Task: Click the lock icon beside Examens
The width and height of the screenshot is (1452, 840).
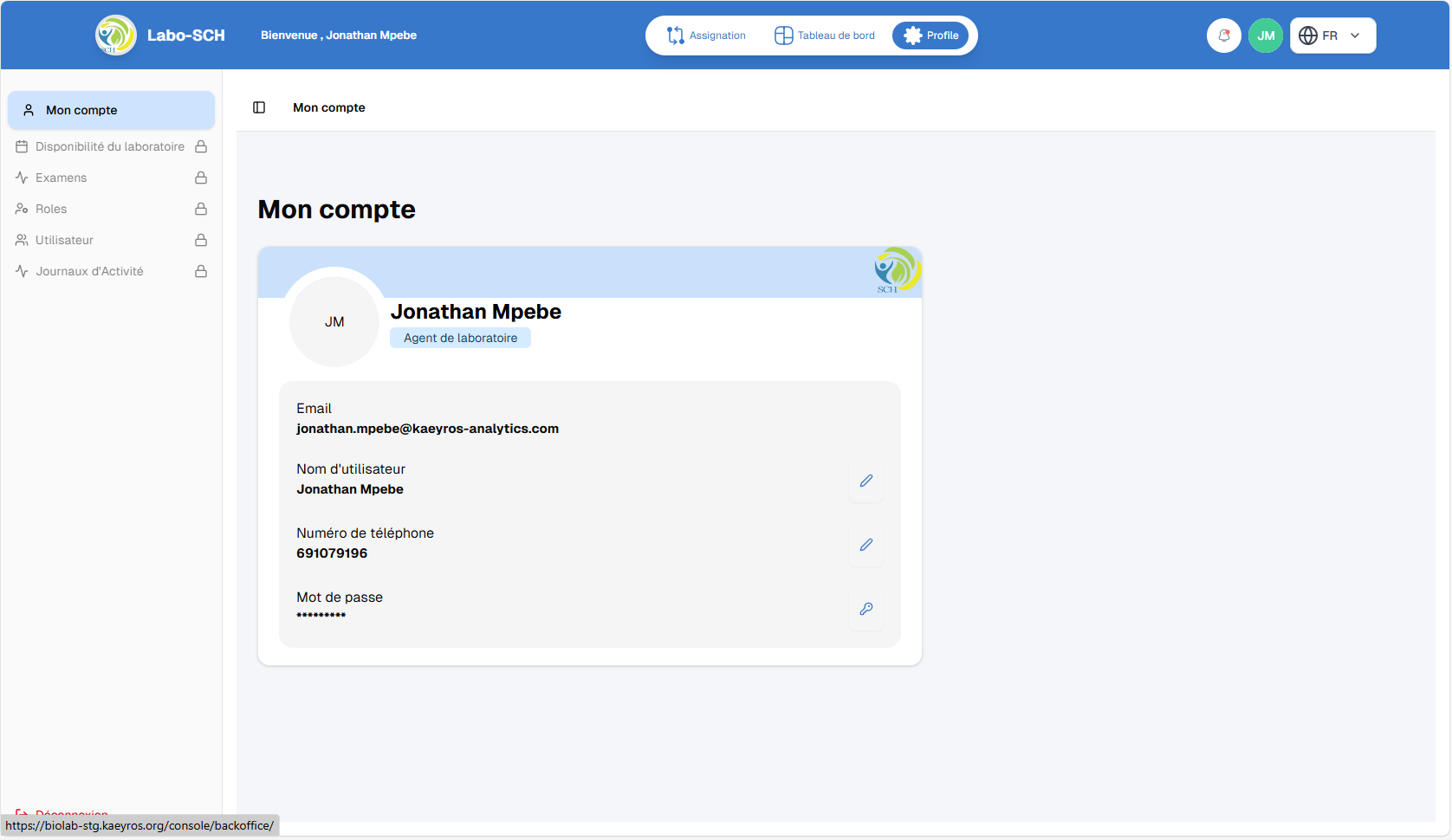Action: point(201,178)
